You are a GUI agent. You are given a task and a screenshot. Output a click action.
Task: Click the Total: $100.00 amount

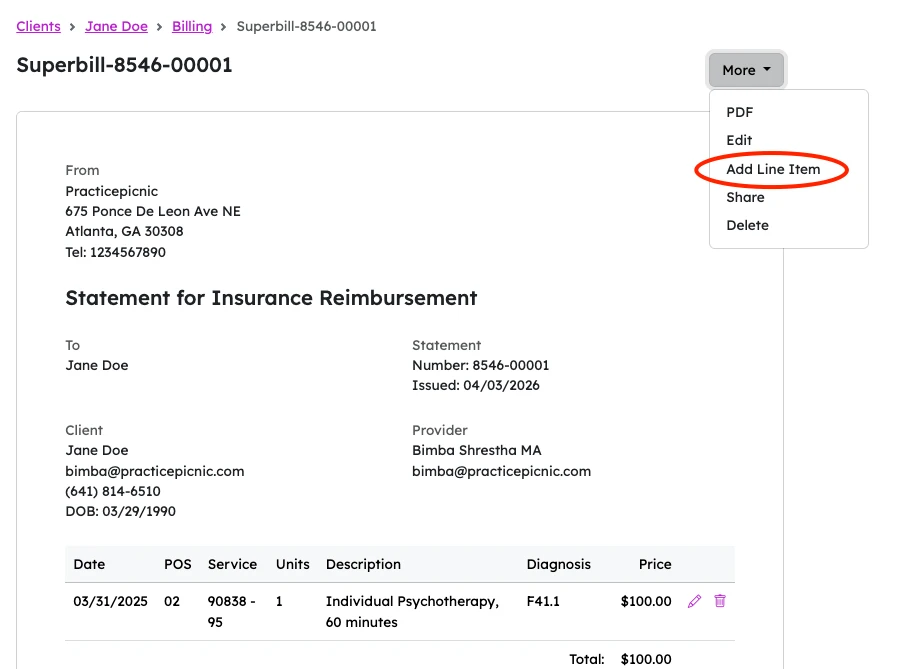(x=646, y=659)
